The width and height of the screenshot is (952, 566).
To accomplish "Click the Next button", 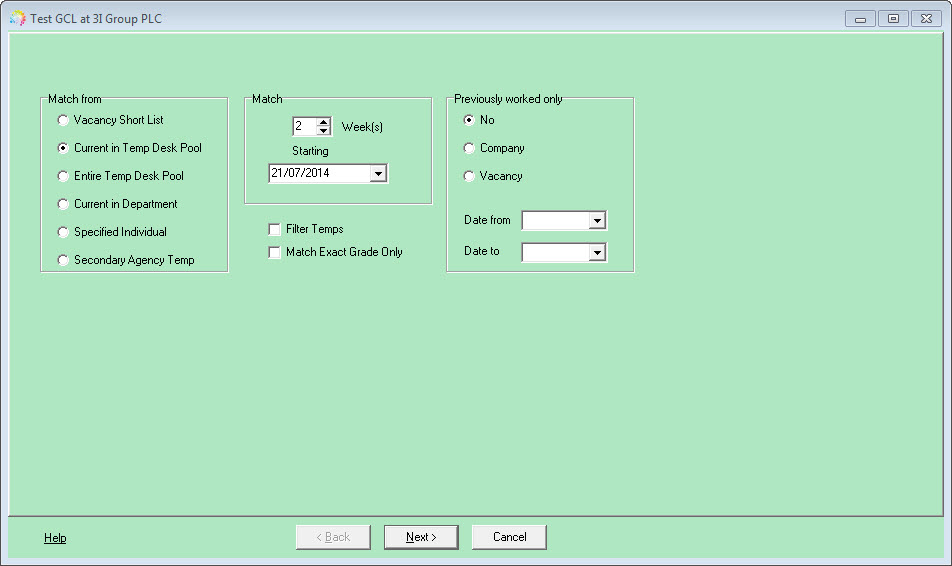I will click(421, 537).
